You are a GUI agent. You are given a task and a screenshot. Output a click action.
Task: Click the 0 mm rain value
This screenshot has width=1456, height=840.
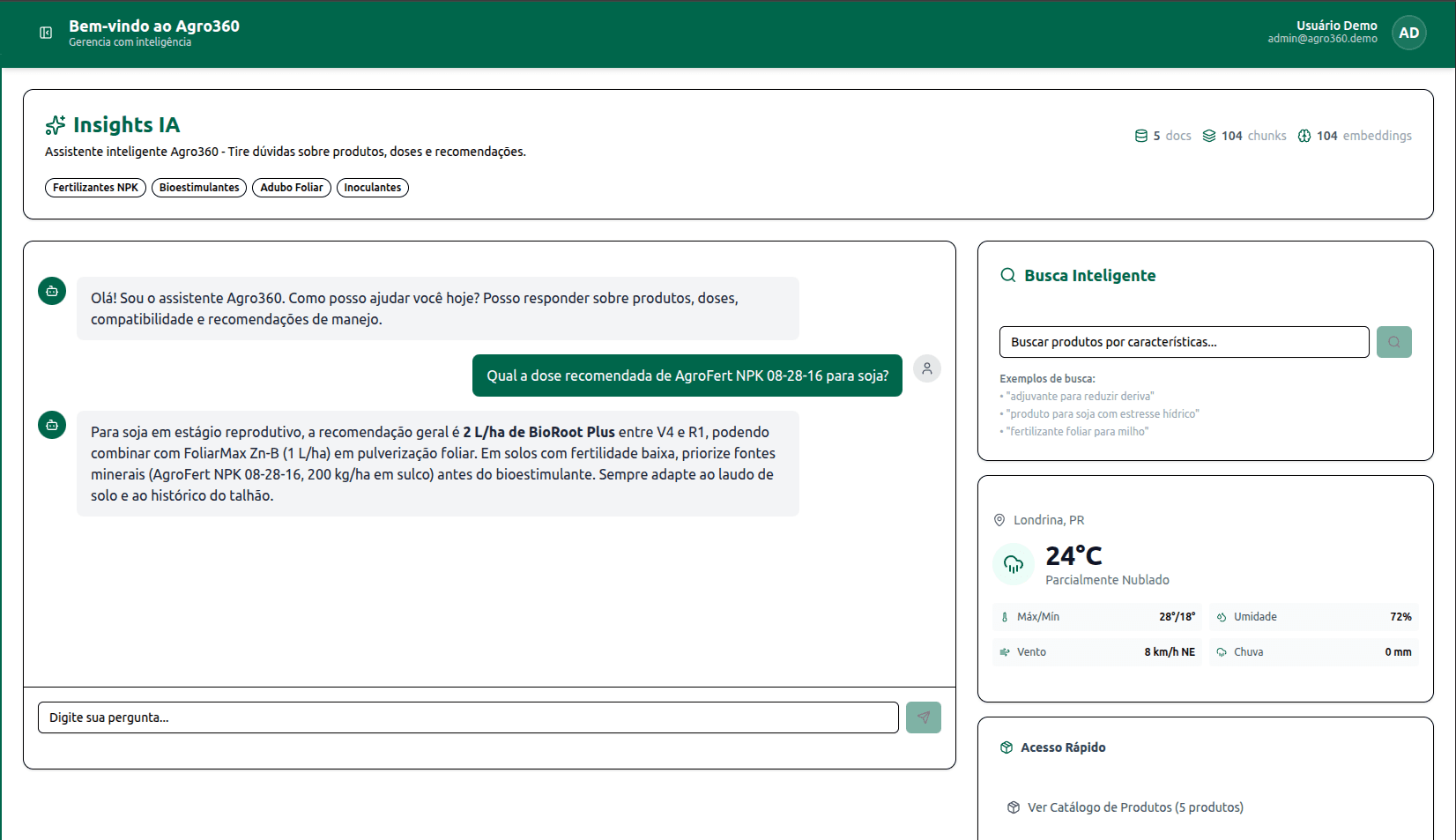click(1398, 652)
